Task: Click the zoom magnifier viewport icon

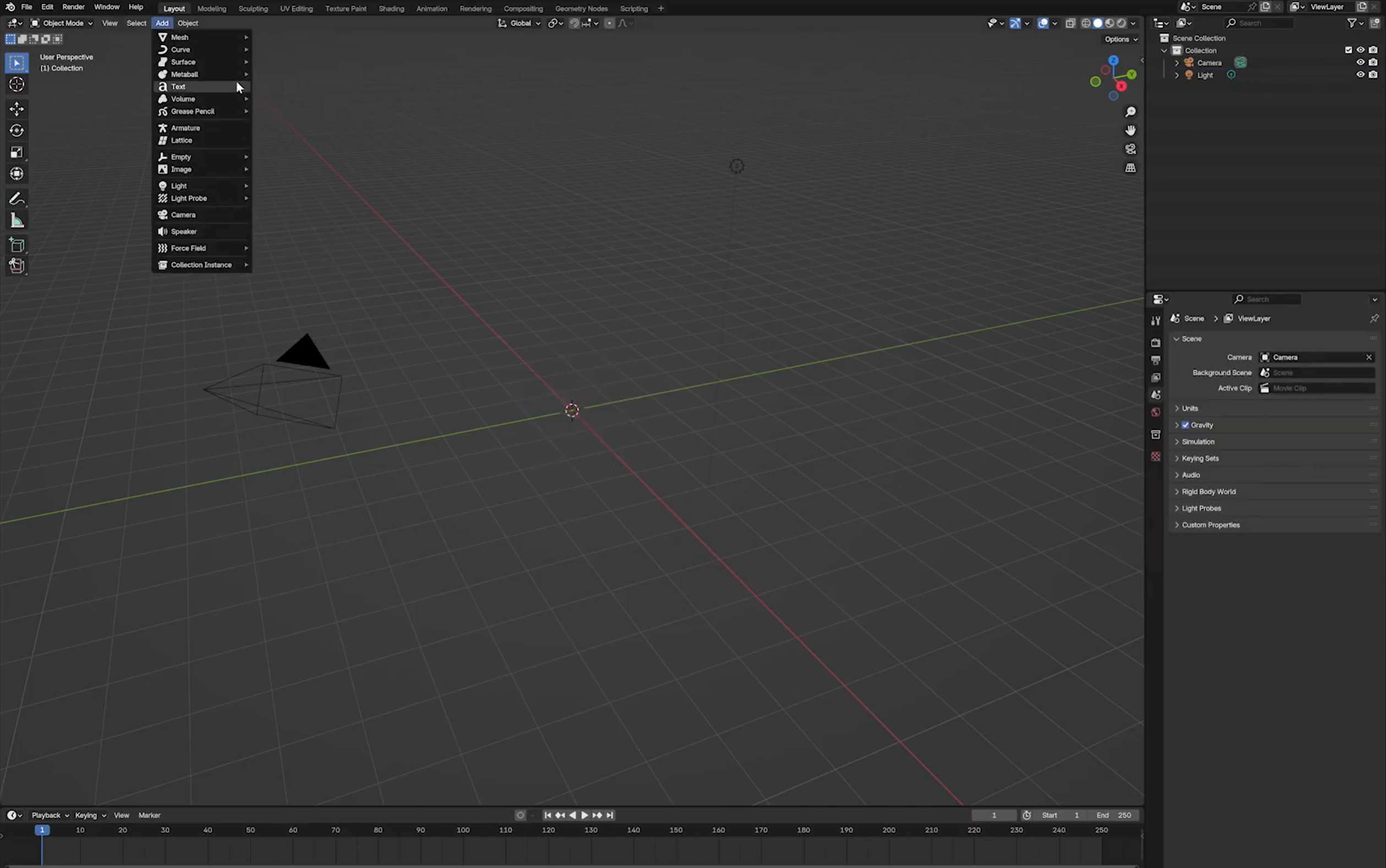Action: point(1130,112)
